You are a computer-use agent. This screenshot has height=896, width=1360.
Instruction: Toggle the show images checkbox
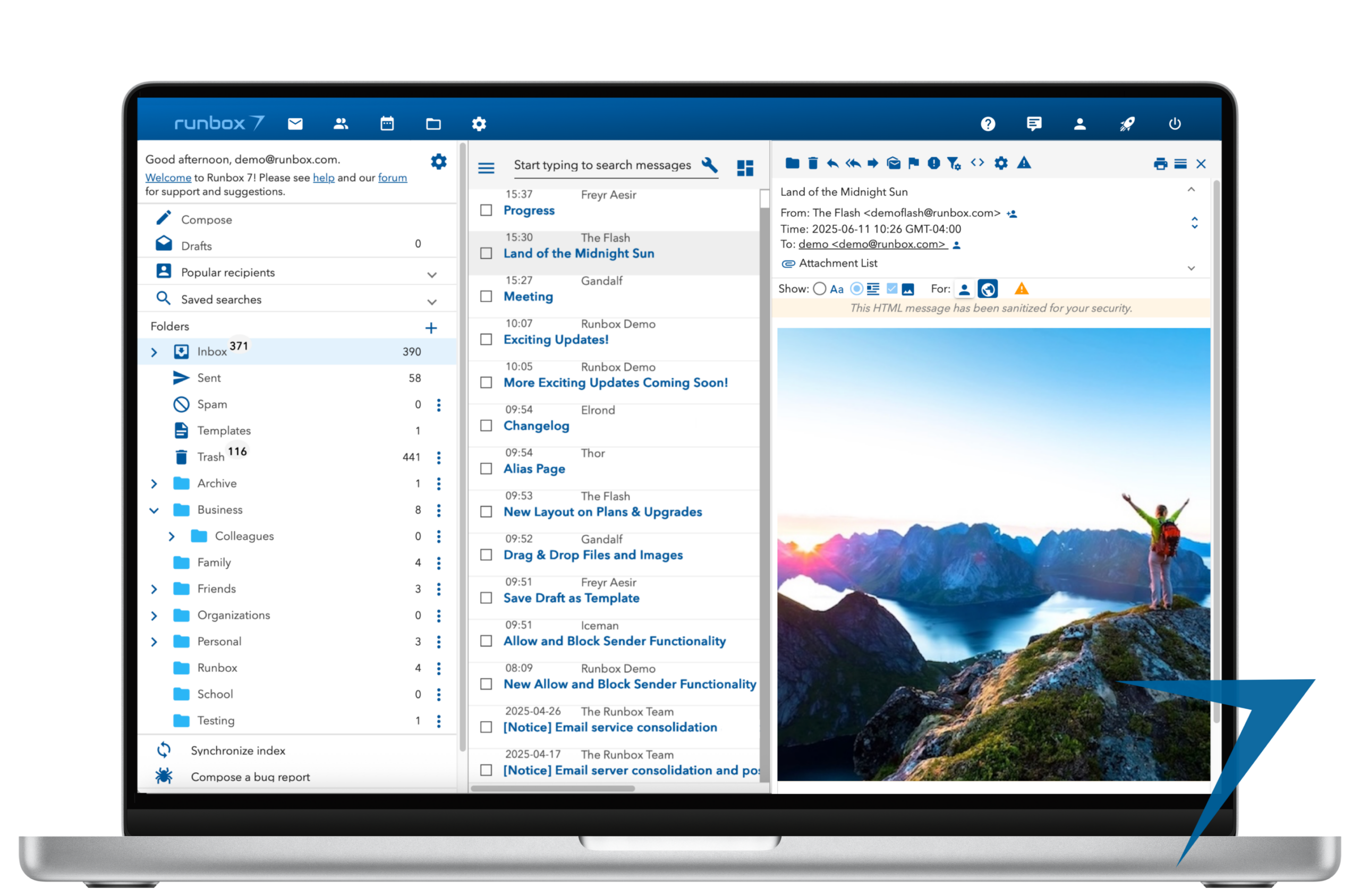click(892, 289)
